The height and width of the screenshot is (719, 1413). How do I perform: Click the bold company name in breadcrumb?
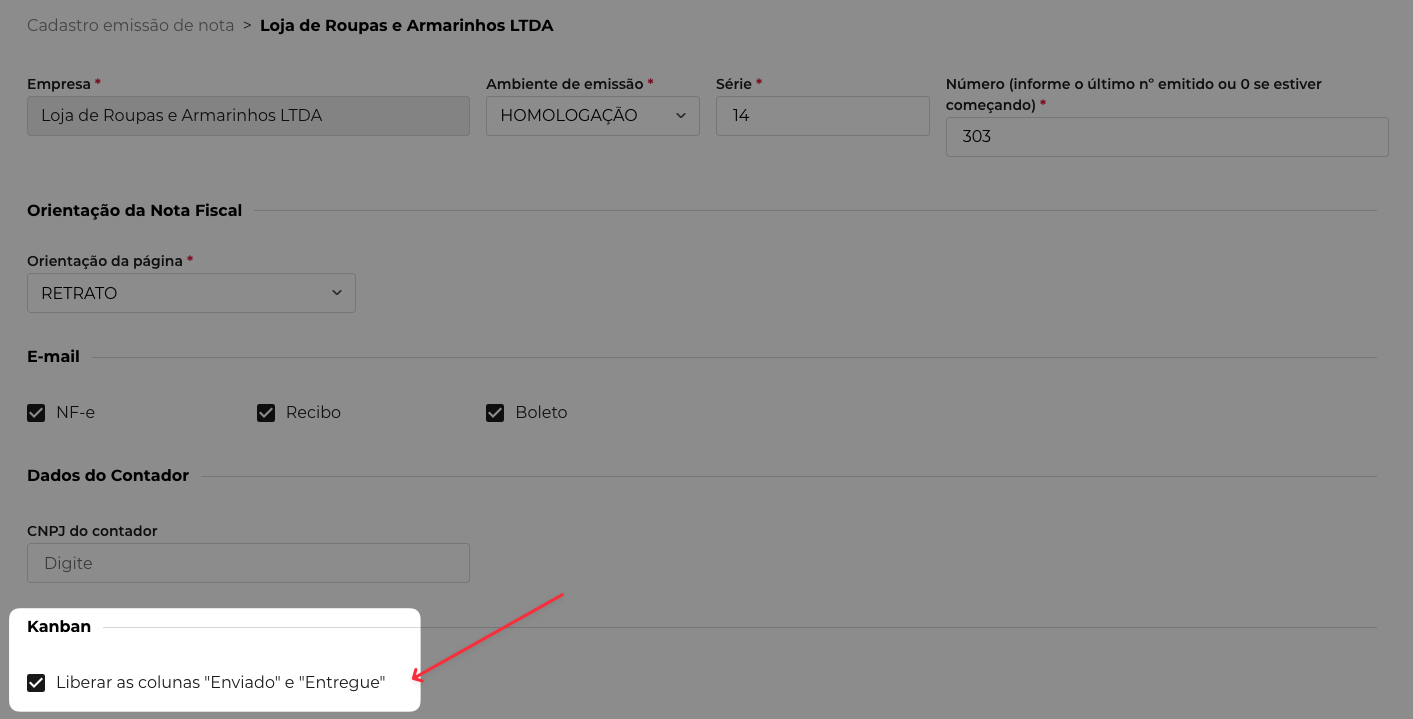[x=406, y=25]
